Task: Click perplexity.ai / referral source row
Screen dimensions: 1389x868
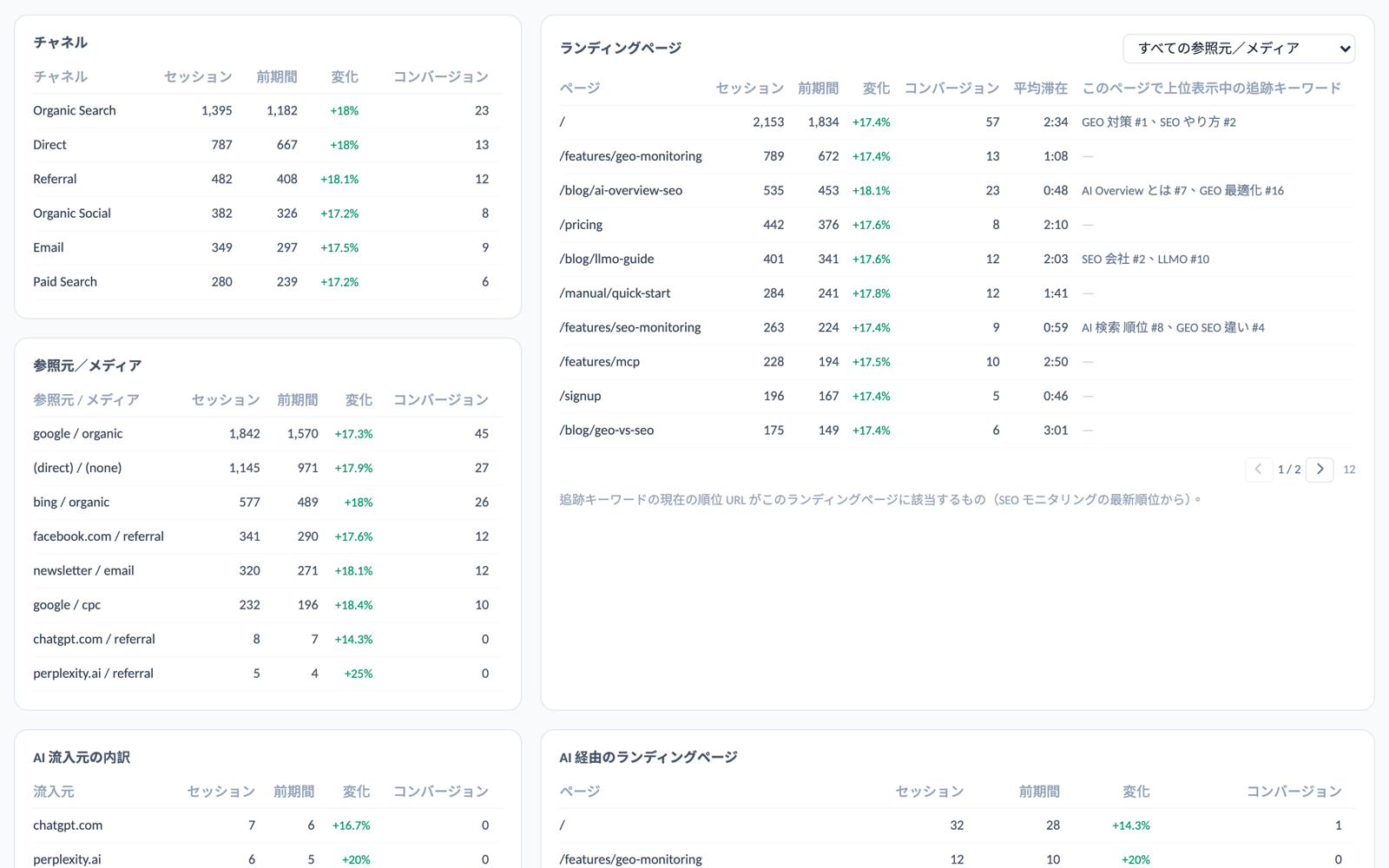Action: click(x=267, y=674)
